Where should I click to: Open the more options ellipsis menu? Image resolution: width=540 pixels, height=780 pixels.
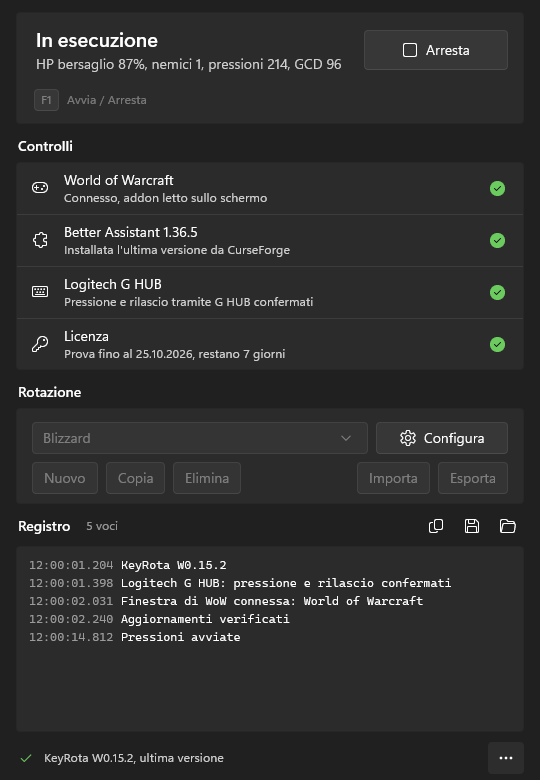point(506,758)
